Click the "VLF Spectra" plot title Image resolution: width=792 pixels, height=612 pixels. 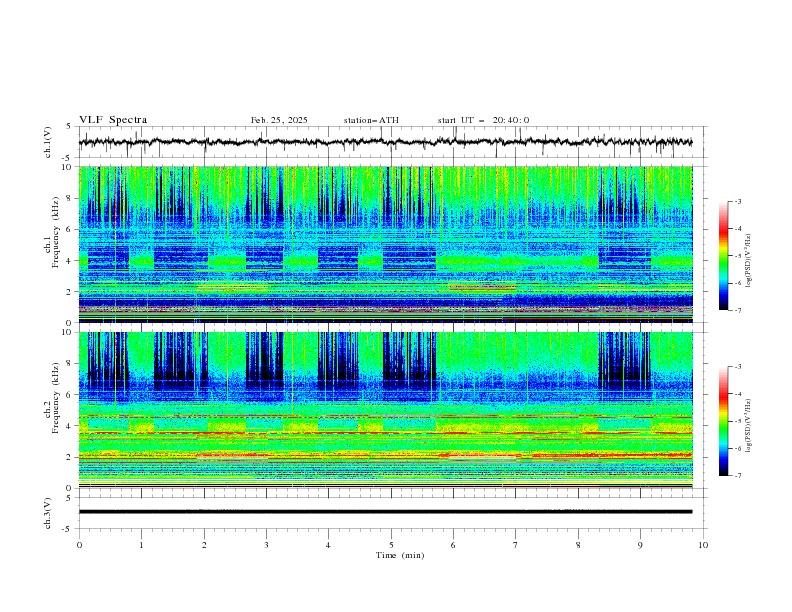[x=113, y=120]
